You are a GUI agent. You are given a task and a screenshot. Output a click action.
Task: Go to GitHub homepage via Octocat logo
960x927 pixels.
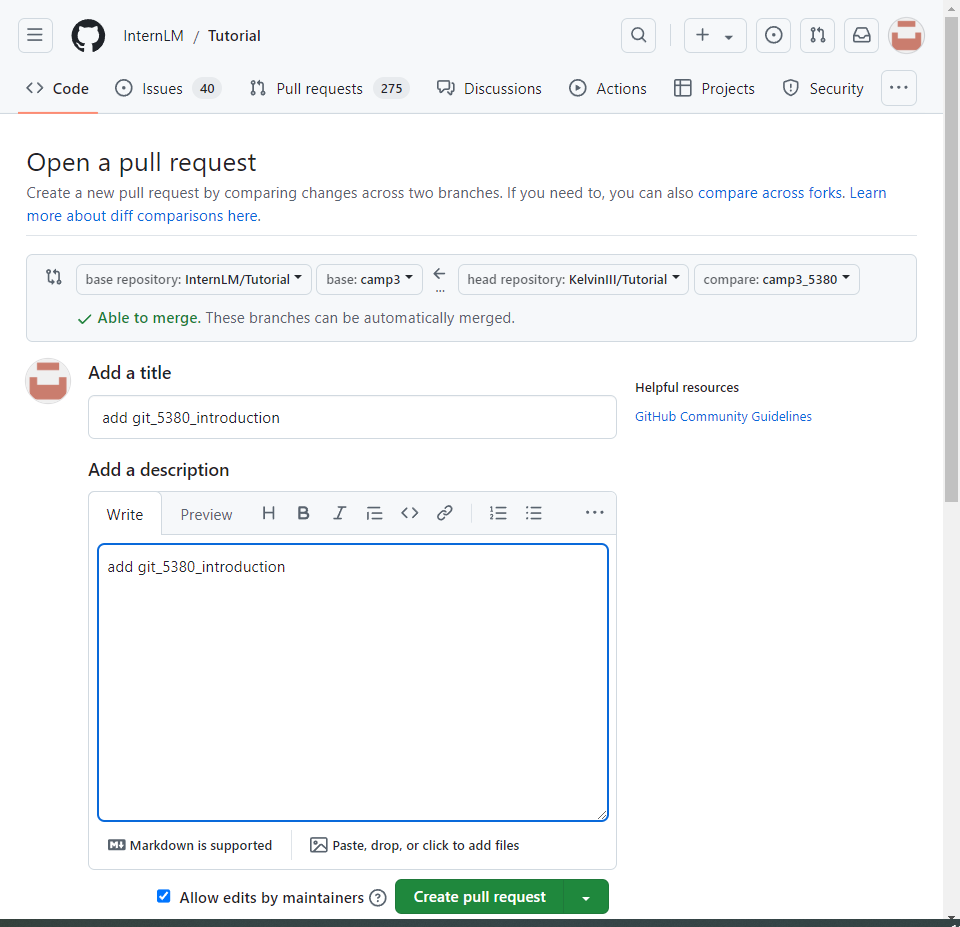click(x=88, y=36)
